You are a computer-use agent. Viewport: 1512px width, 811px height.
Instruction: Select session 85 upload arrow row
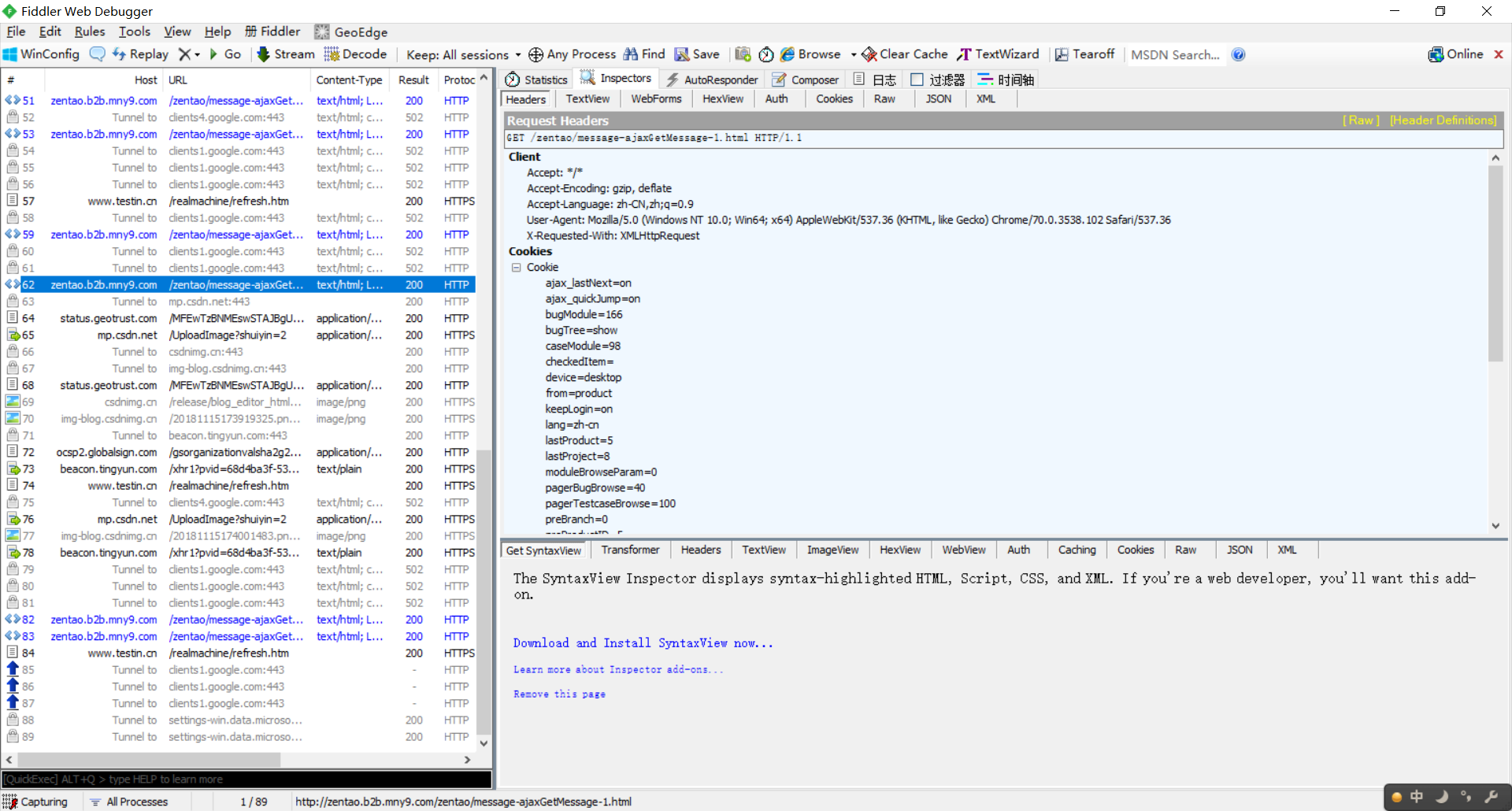coord(239,670)
